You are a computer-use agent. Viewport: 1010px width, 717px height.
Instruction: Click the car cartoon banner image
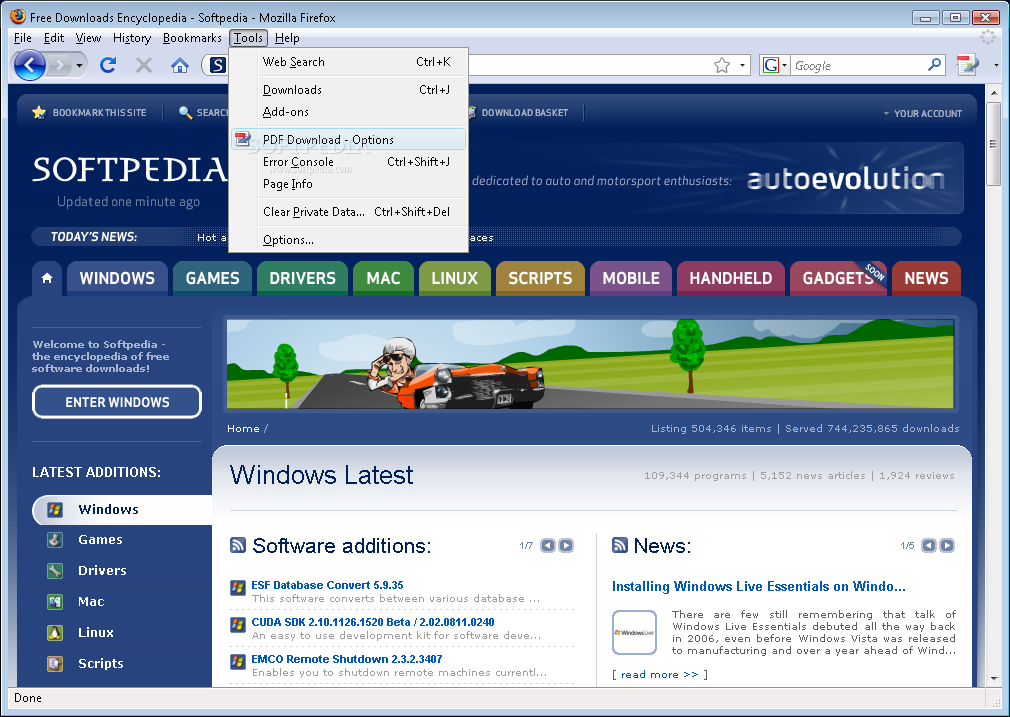pyautogui.click(x=590, y=363)
